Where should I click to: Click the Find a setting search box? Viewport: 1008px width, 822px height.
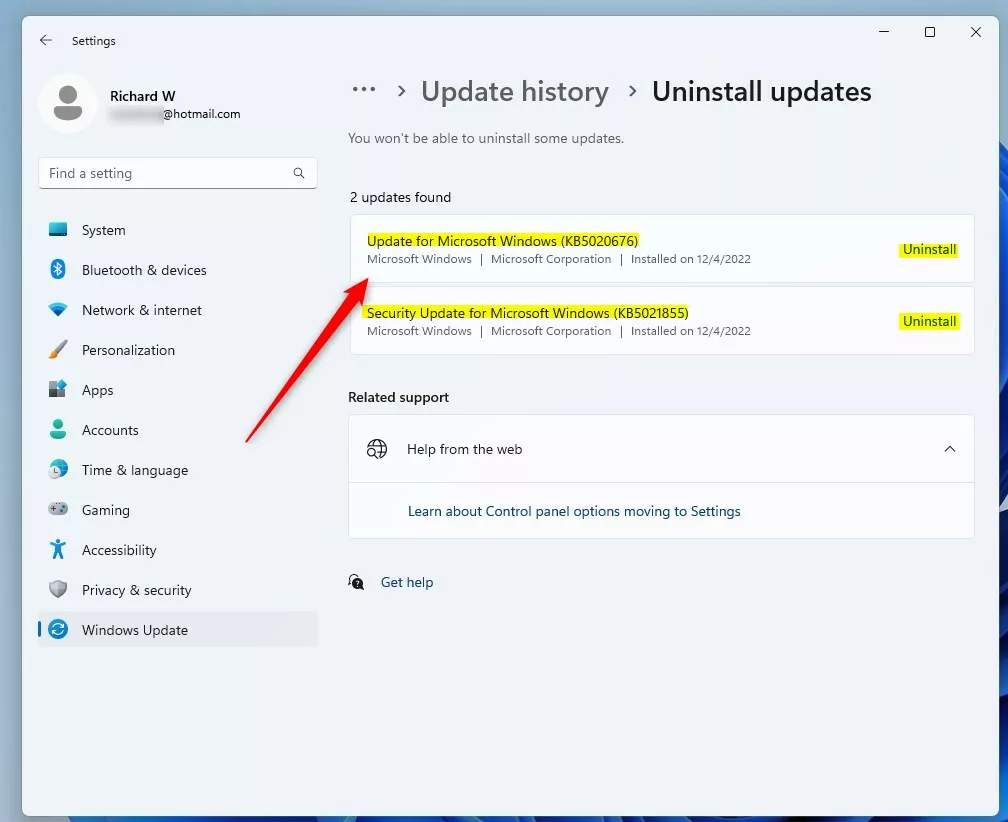(177, 173)
